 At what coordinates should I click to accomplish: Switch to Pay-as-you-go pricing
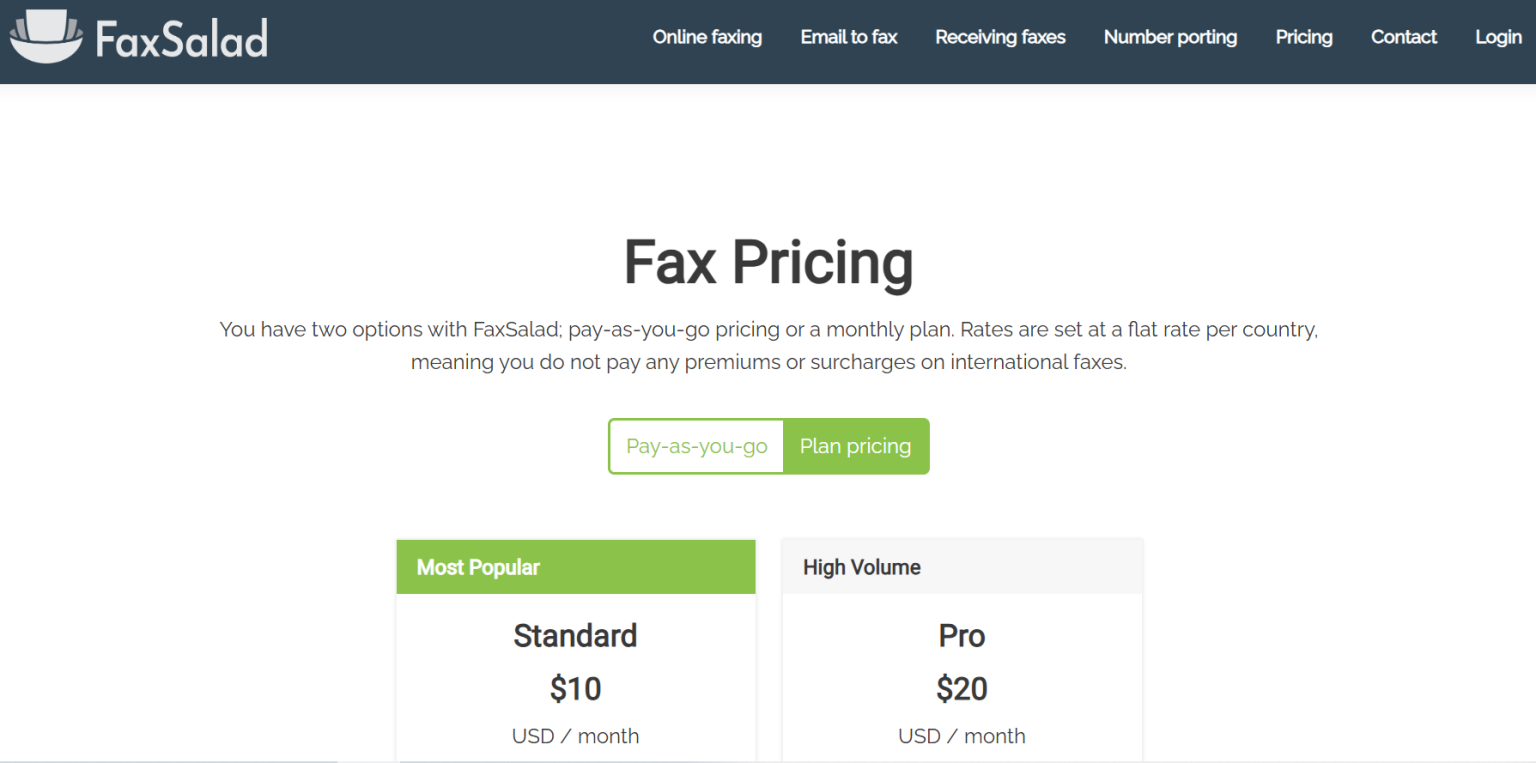point(696,446)
